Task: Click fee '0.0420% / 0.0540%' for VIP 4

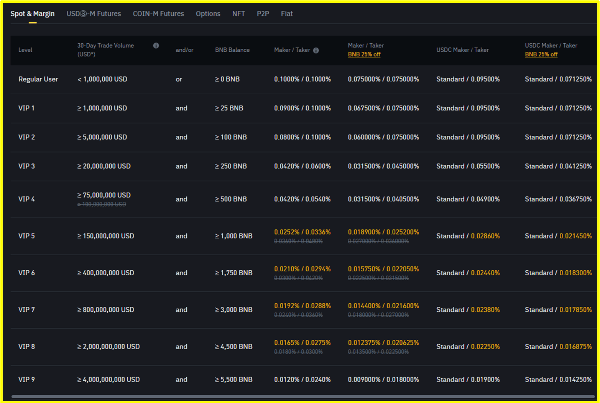Action: tap(302, 199)
